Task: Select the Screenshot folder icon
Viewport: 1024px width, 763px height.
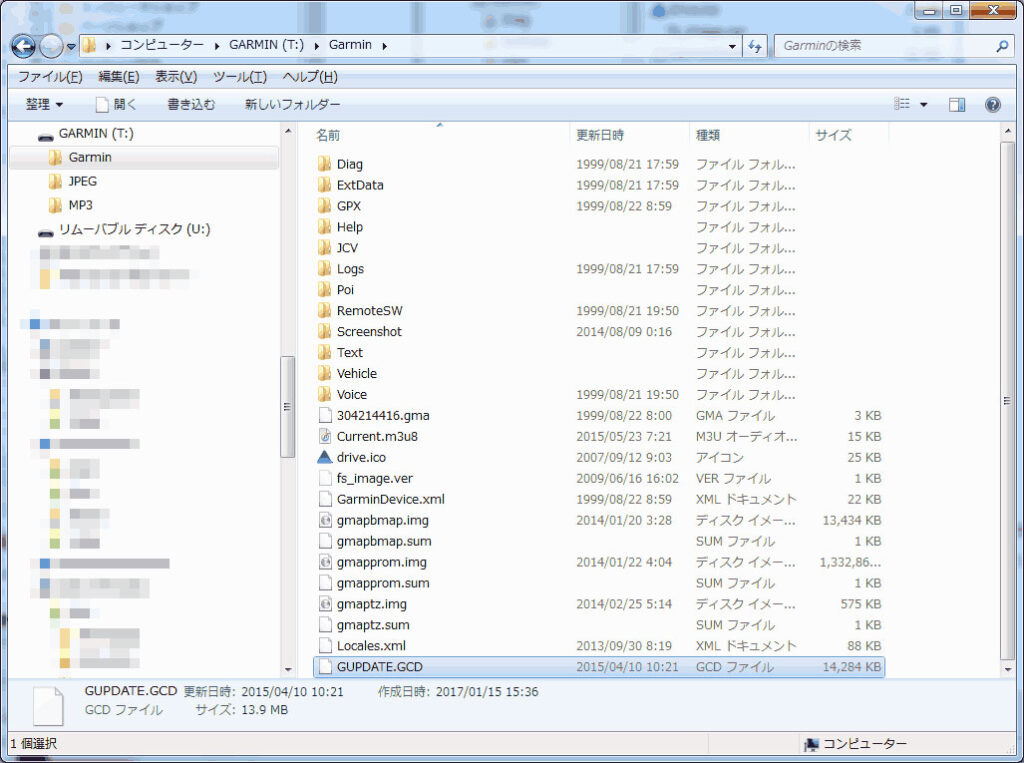Action: [325, 331]
